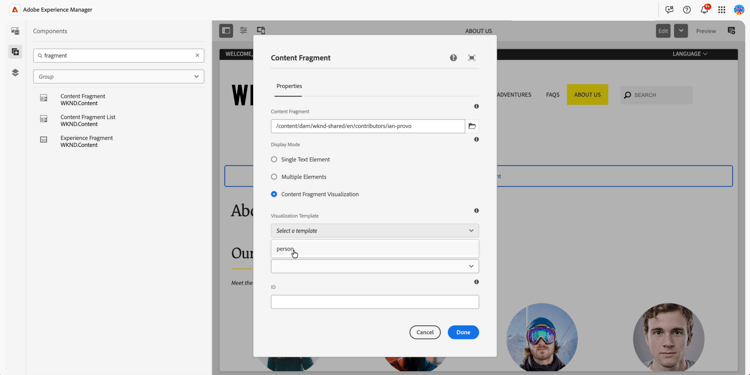Image resolution: width=750 pixels, height=375 pixels.
Task: Click the WKND page SEARCH field
Action: click(657, 95)
